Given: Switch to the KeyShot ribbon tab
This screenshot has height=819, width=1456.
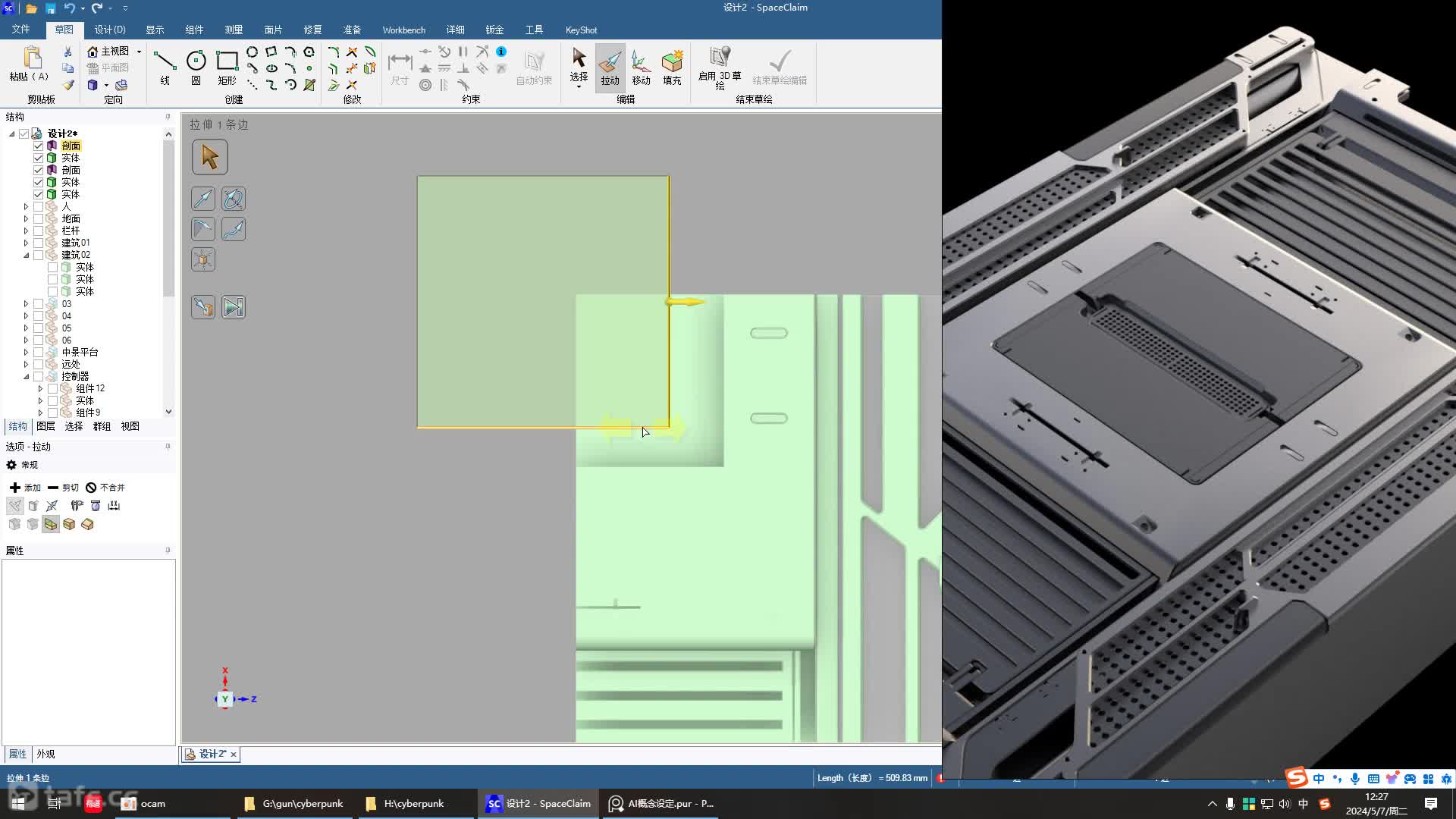Looking at the screenshot, I should point(581,30).
